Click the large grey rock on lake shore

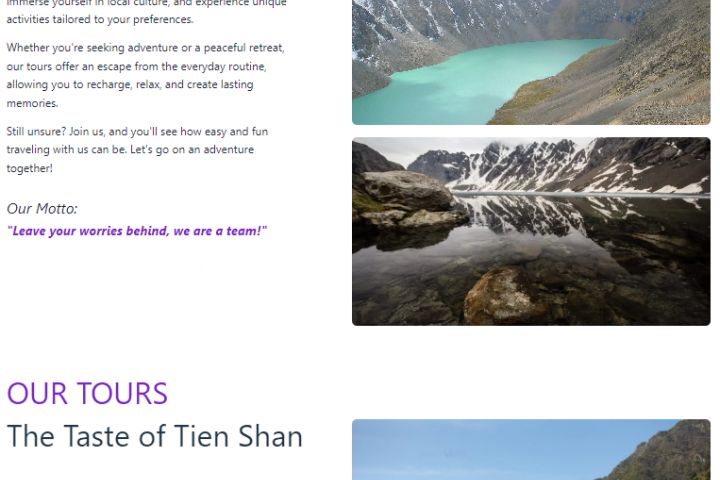pos(406,191)
